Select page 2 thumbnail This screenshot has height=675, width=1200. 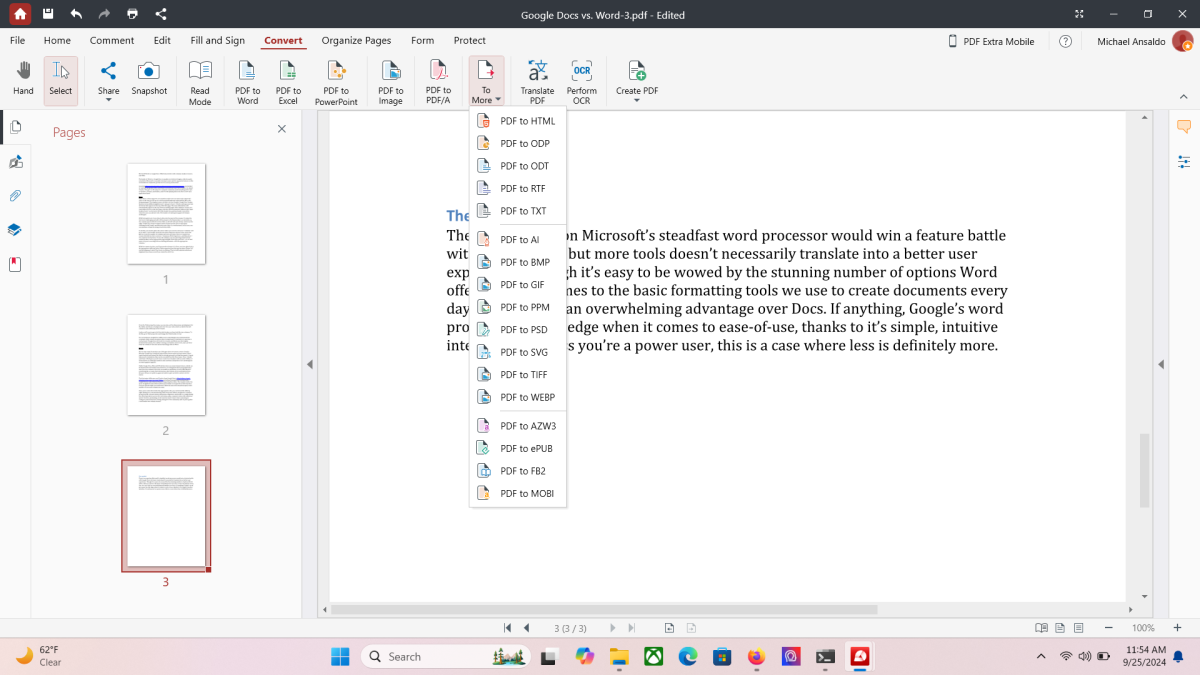pyautogui.click(x=166, y=365)
